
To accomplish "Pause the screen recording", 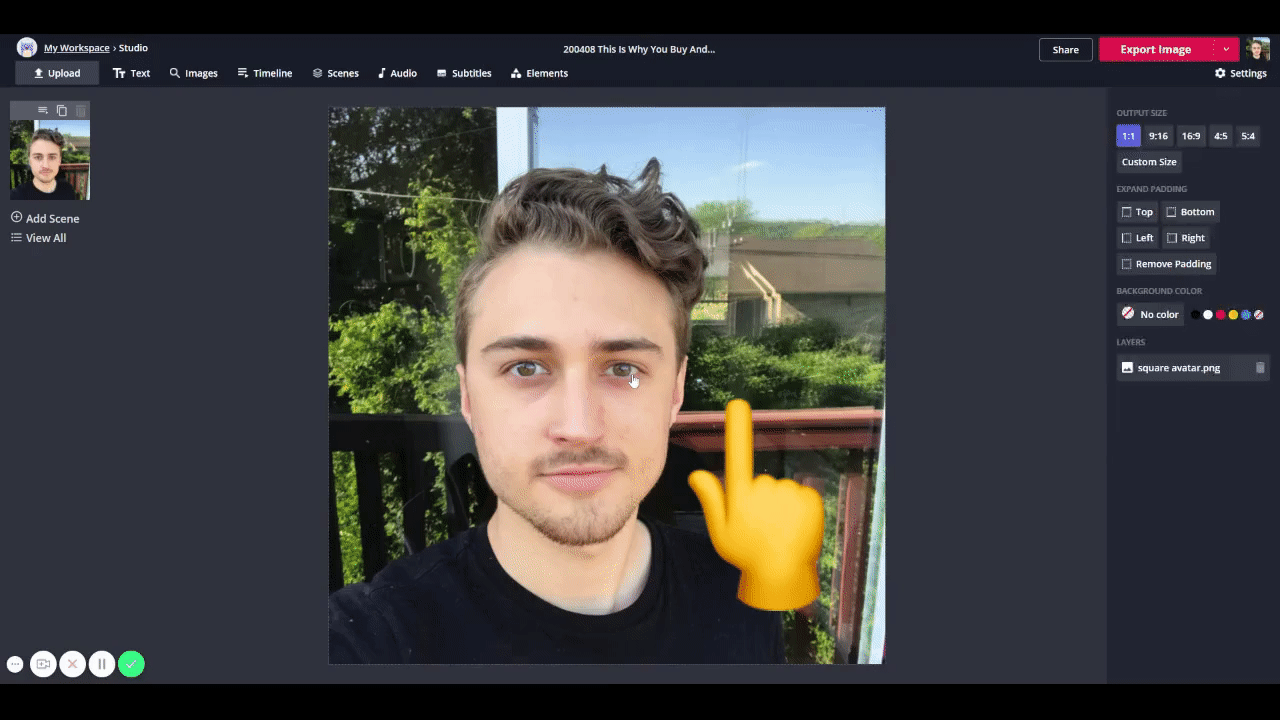I will (102, 664).
